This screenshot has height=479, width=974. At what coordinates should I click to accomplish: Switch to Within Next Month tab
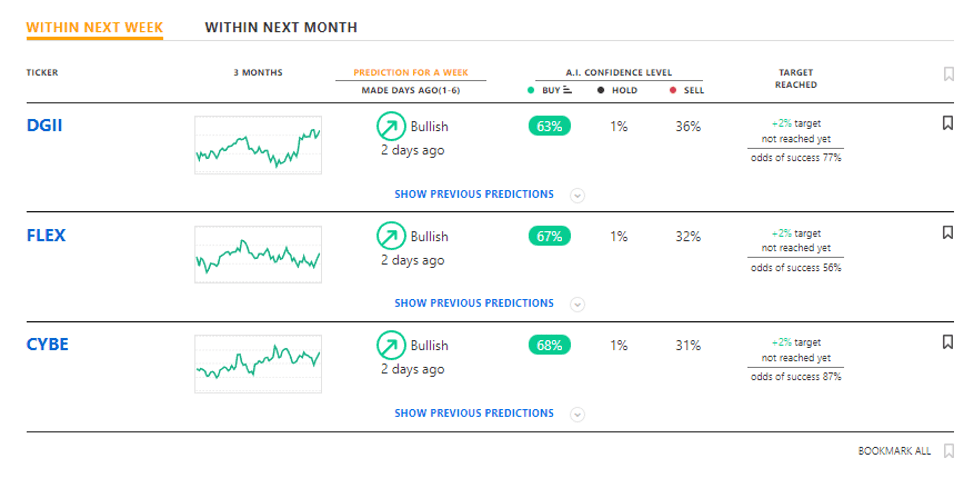(281, 27)
